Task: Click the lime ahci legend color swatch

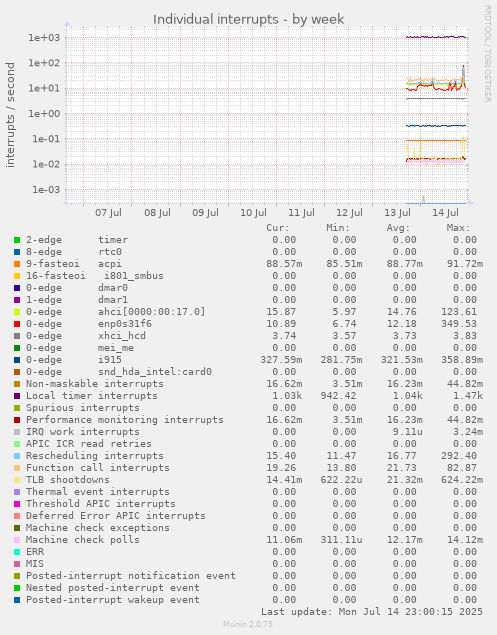Action: pyautogui.click(x=17, y=312)
